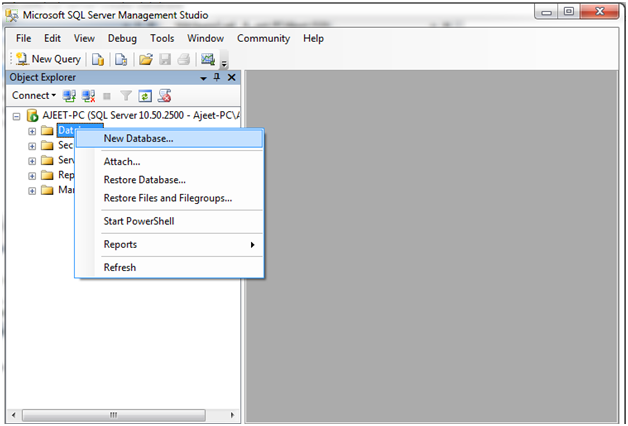This screenshot has height=426, width=628.
Task: Open the File menu
Action: [x=23, y=38]
